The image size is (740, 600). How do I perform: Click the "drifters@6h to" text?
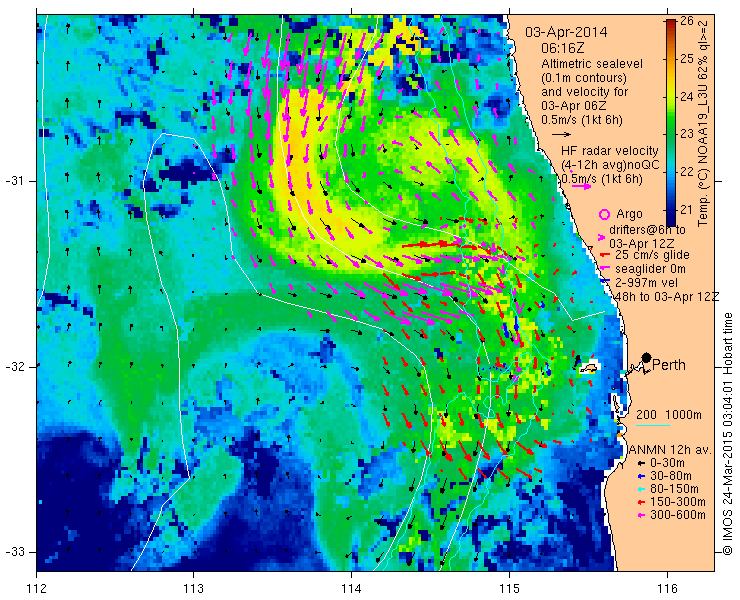(647, 230)
